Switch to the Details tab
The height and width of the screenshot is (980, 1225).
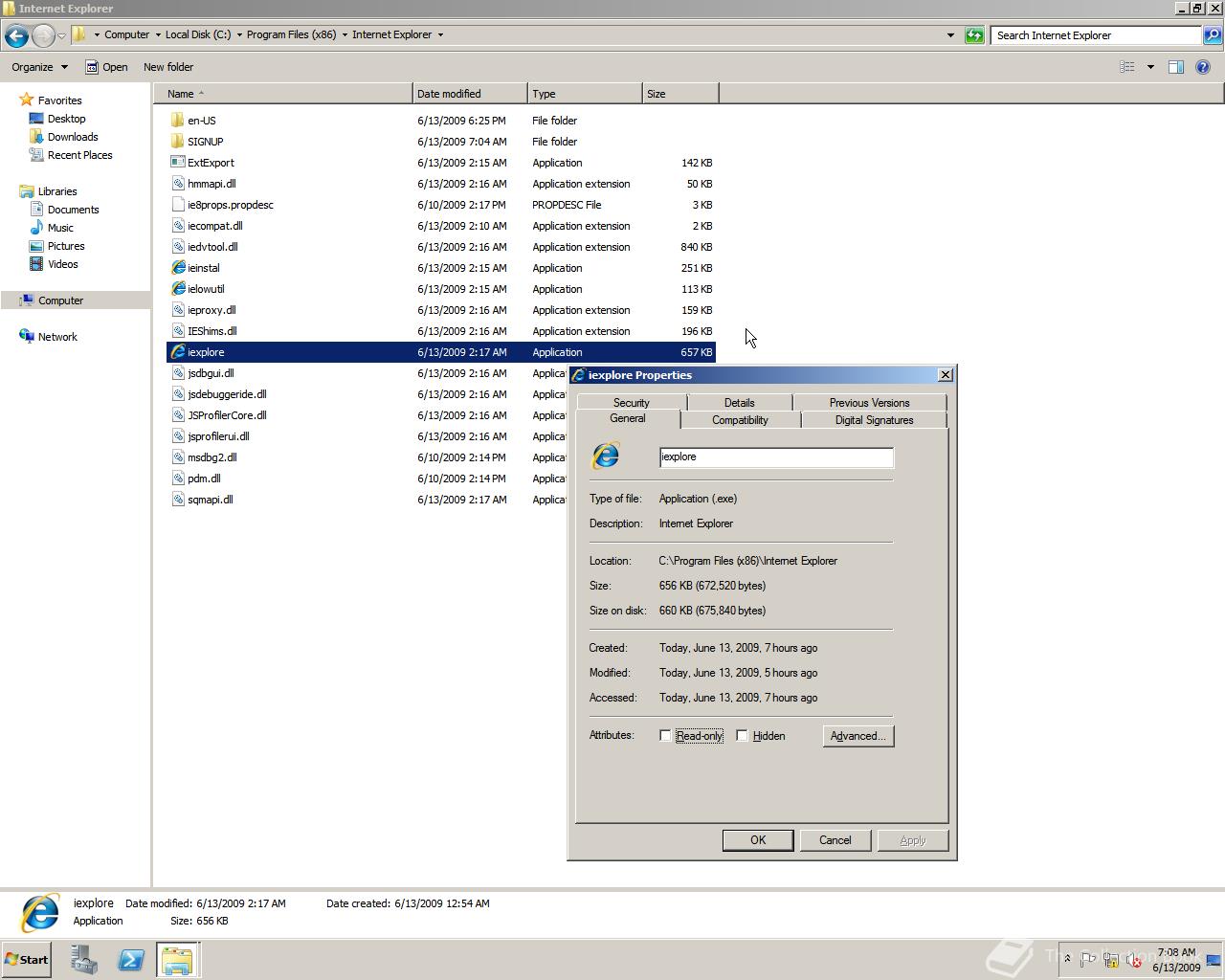tap(739, 403)
